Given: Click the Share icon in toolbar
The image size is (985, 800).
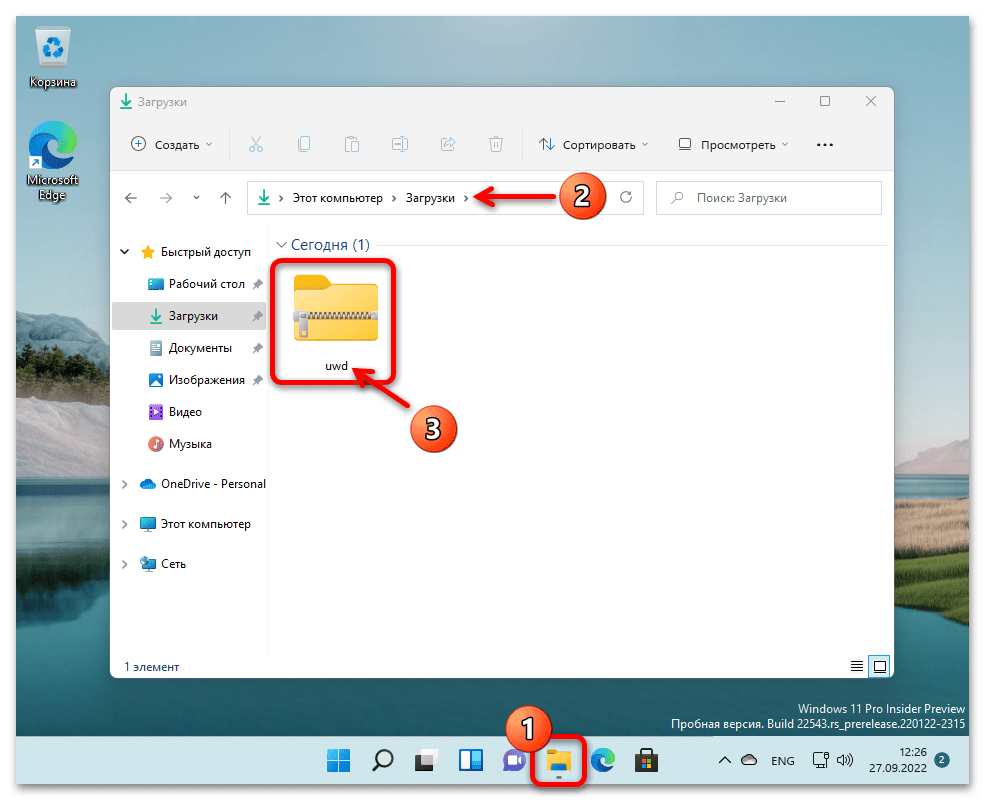Looking at the screenshot, I should pyautogui.click(x=448, y=144).
